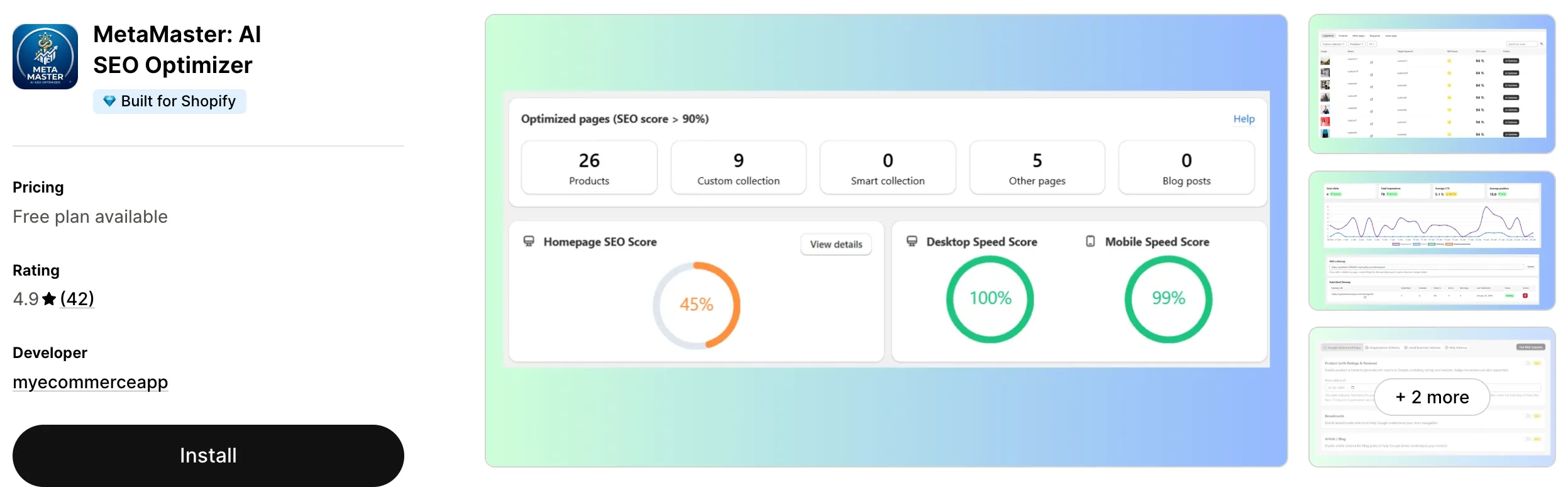This screenshot has width=1568, height=487.
Task: Click the Desktop Speed Score monitor icon
Action: 912,242
